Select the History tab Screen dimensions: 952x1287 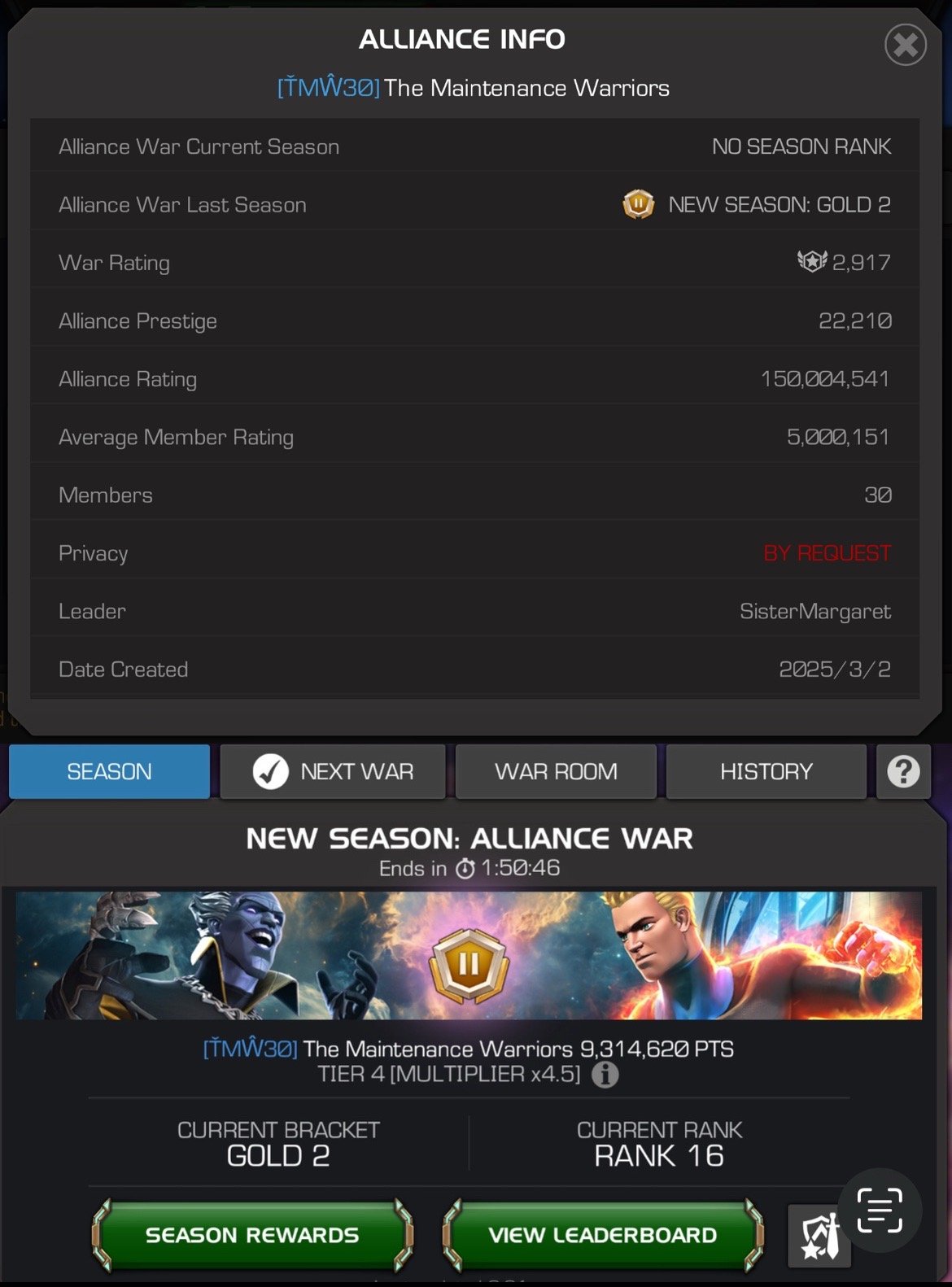click(x=766, y=771)
